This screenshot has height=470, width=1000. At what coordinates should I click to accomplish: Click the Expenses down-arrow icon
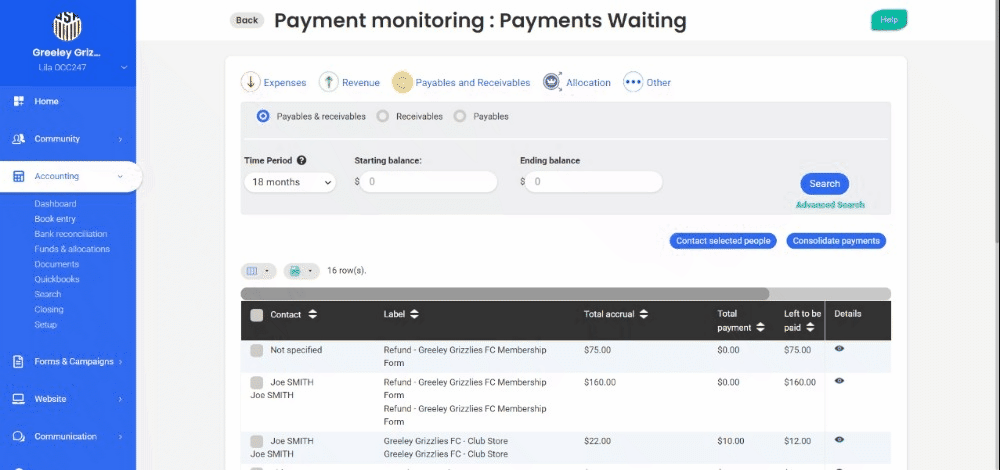pos(250,82)
